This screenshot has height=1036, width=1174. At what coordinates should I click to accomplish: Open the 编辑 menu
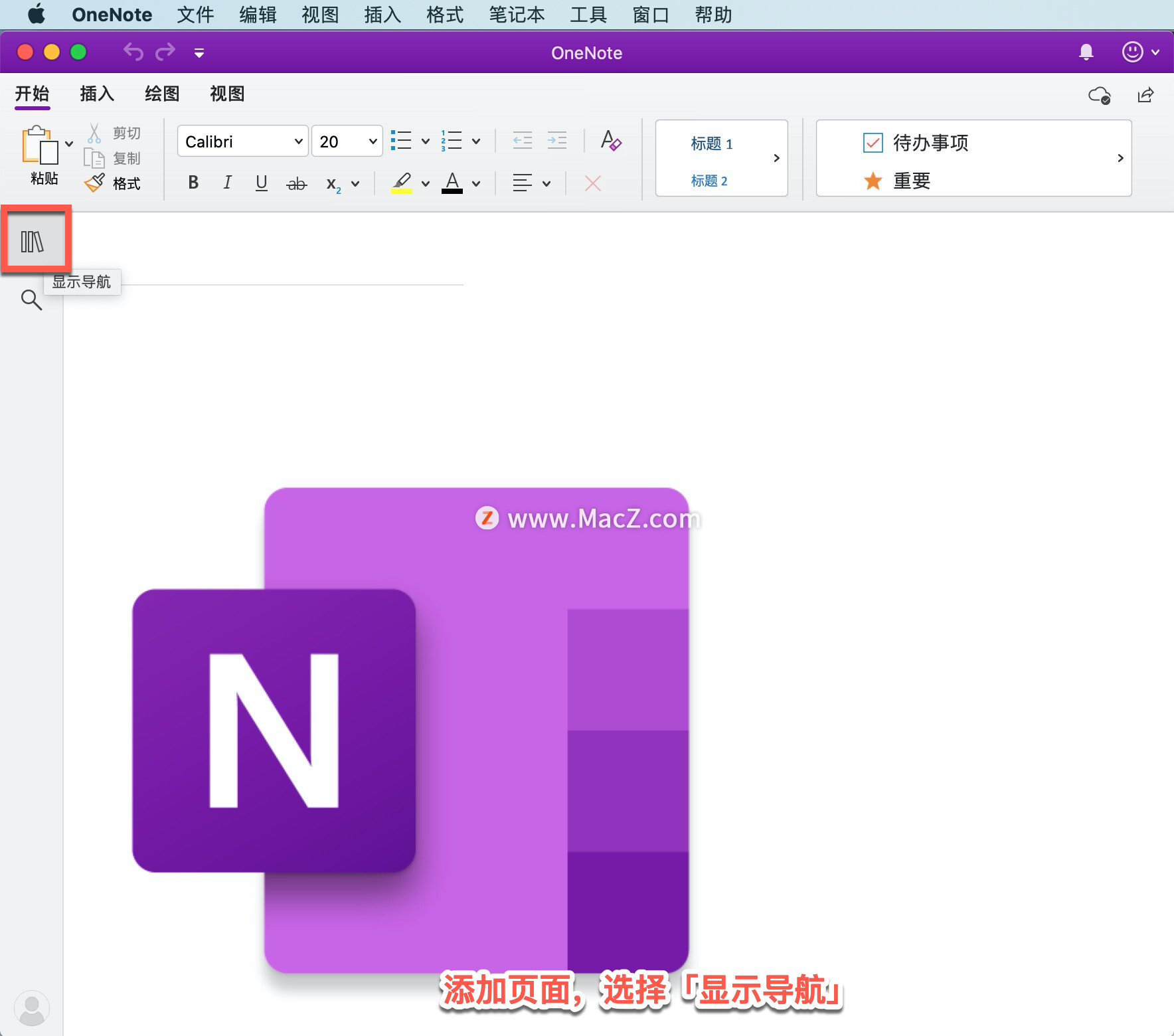258,15
